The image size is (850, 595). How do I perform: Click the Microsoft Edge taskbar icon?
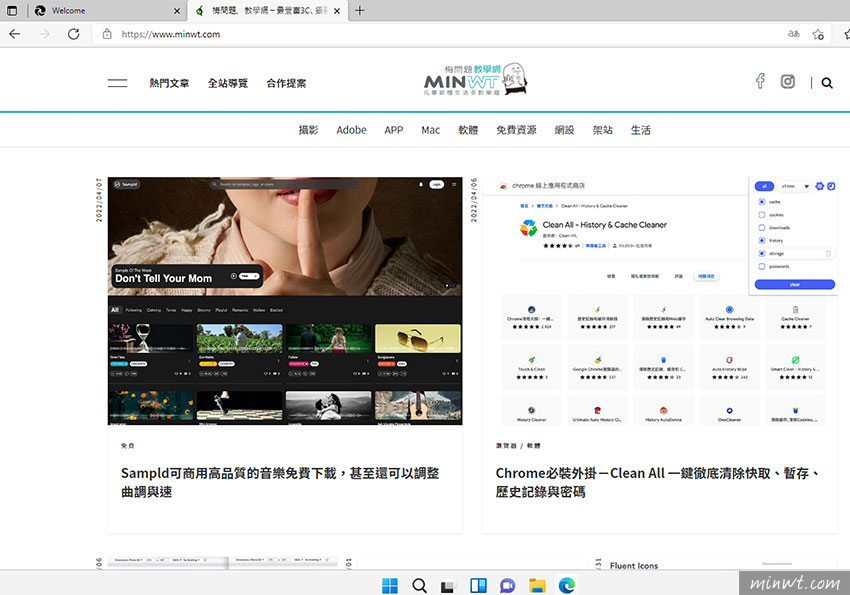566,585
